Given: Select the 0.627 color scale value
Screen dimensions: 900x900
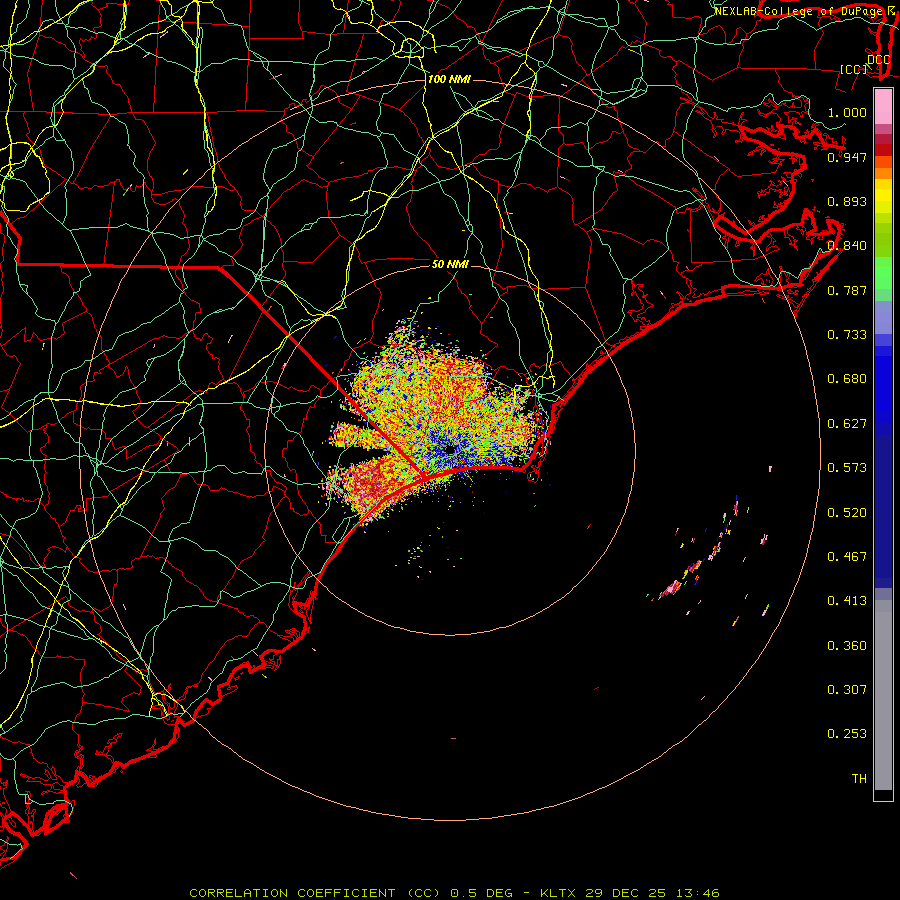Looking at the screenshot, I should pyautogui.click(x=847, y=424).
